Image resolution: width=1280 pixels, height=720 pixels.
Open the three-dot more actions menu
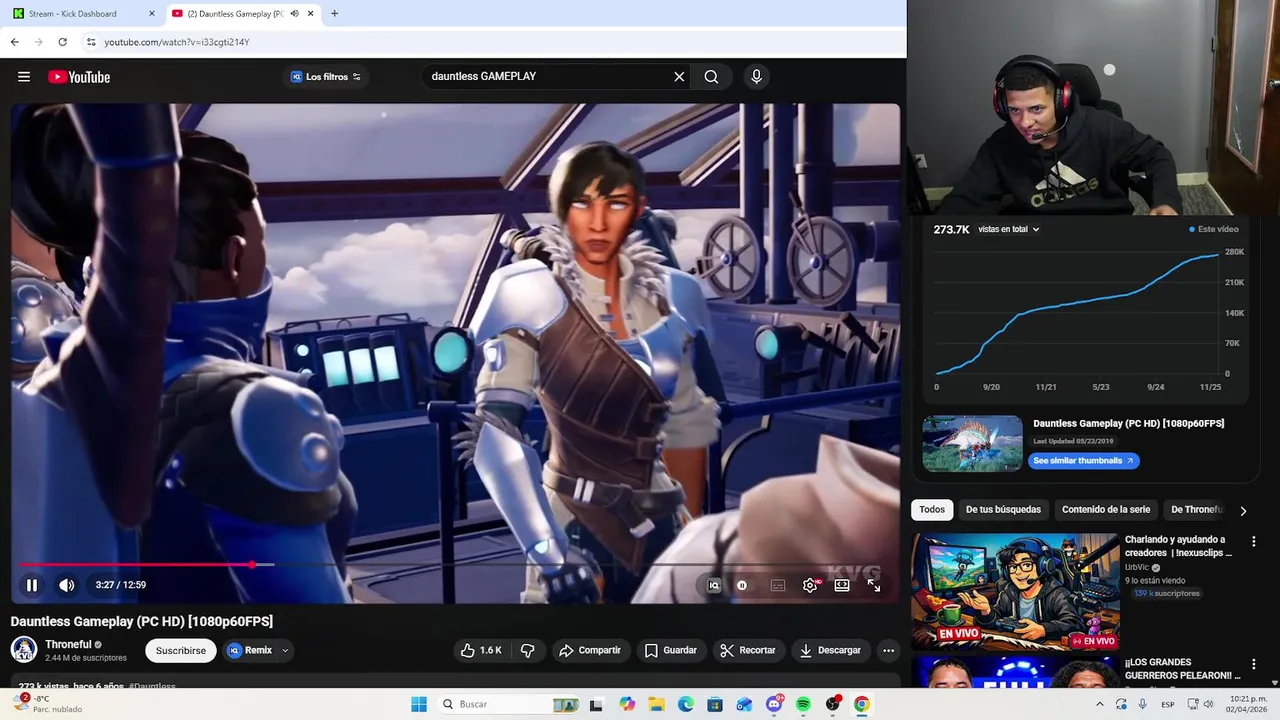888,650
